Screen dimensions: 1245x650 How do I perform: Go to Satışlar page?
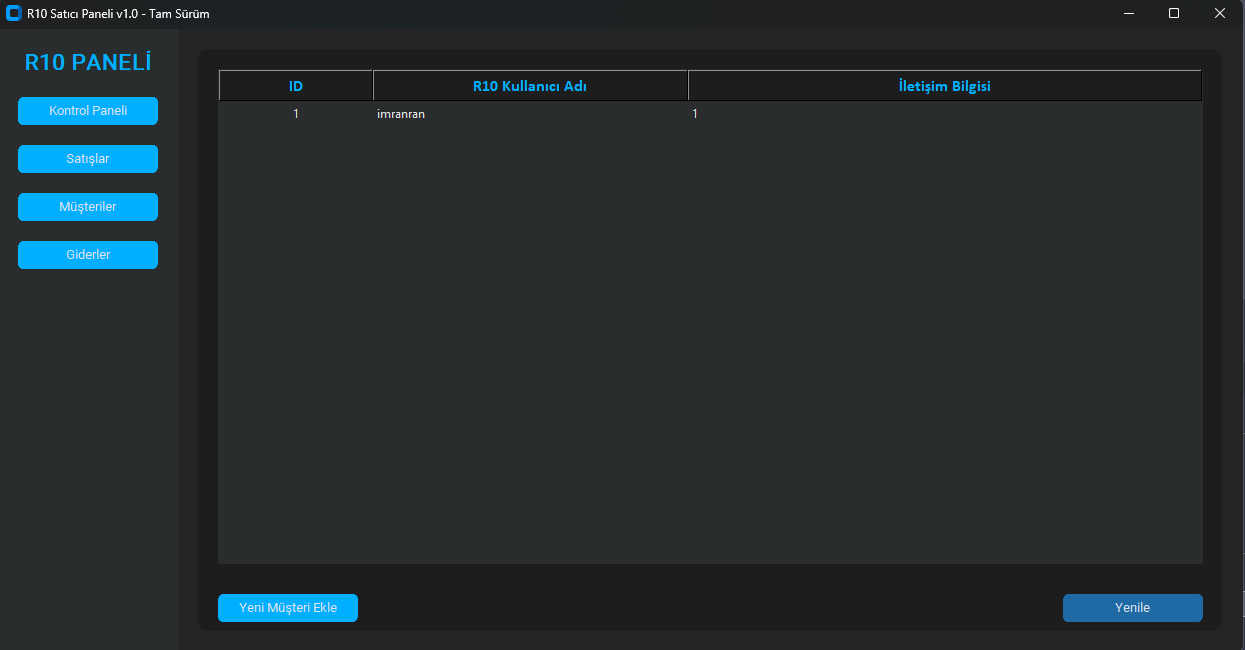[x=88, y=159]
